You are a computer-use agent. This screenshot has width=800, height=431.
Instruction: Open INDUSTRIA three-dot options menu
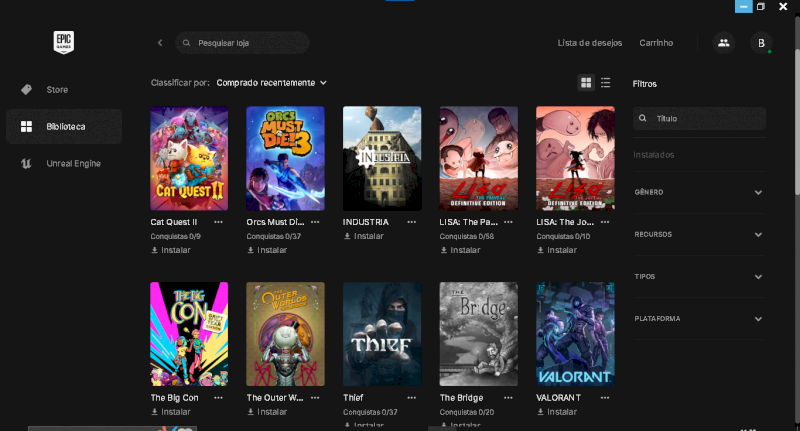pyautogui.click(x=411, y=222)
